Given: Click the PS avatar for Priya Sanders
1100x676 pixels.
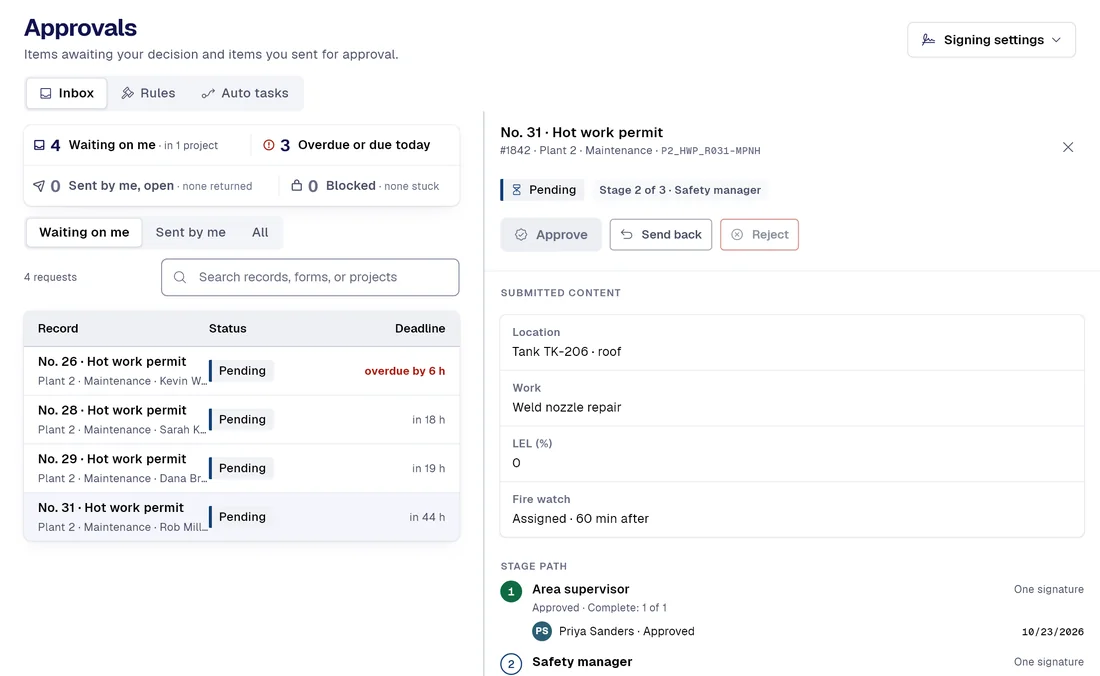Looking at the screenshot, I should coord(542,631).
